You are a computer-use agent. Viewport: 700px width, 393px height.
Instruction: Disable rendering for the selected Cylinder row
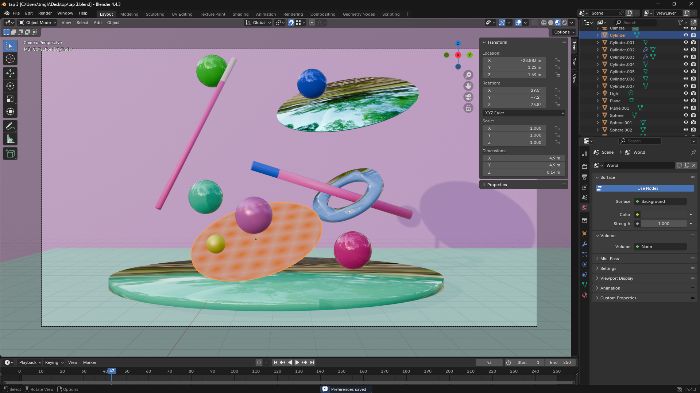coord(693,35)
